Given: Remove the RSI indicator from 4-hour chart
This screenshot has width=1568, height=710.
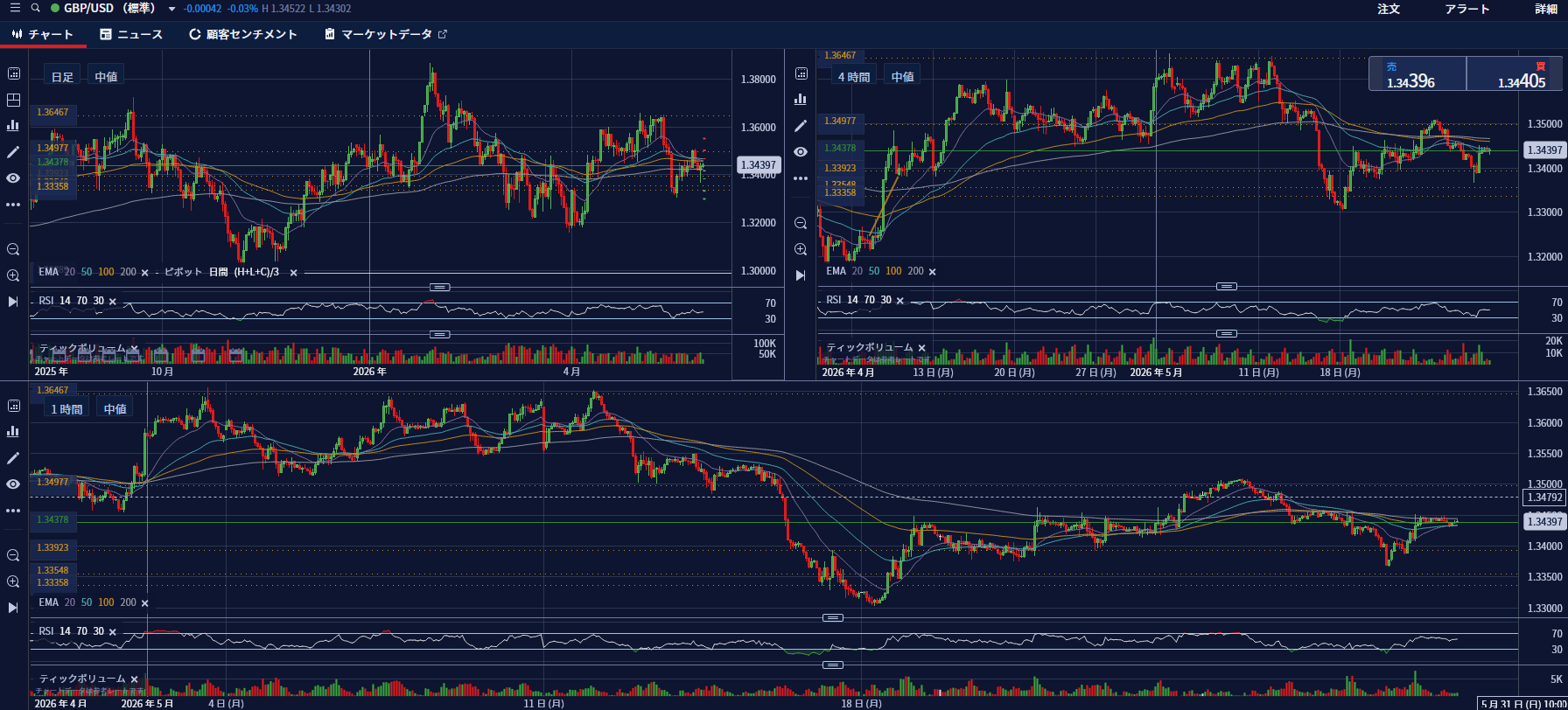Looking at the screenshot, I should 900,301.
